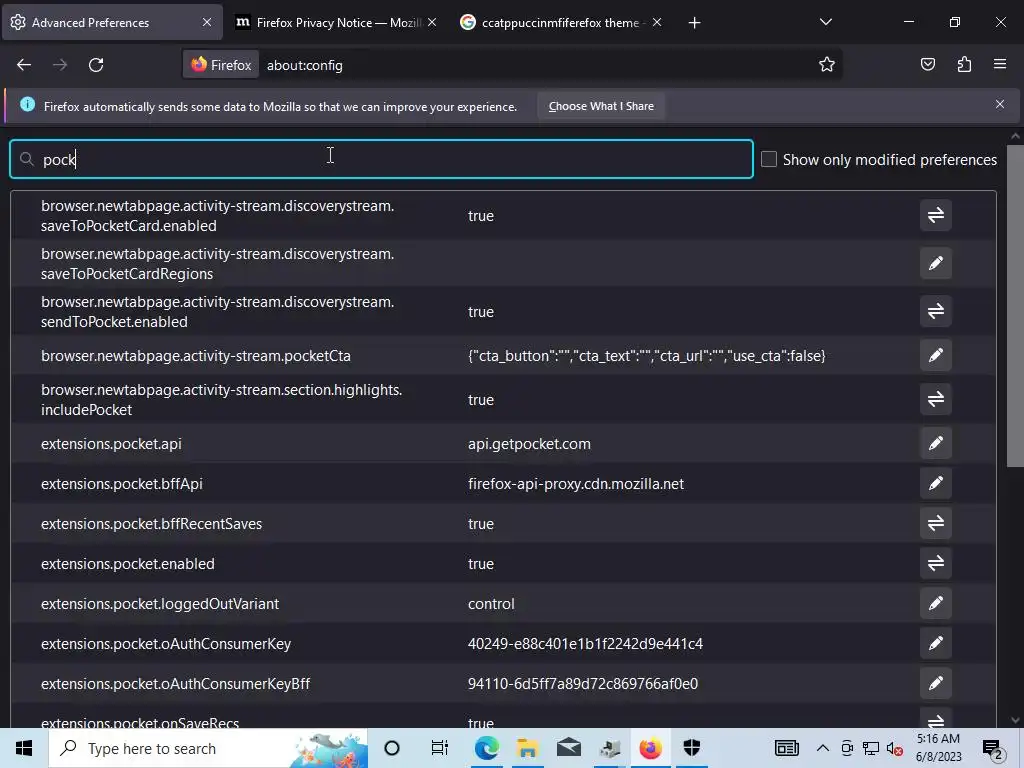Edit extensions.pocket.api value
Image resolution: width=1024 pixels, height=768 pixels.
pos(935,443)
